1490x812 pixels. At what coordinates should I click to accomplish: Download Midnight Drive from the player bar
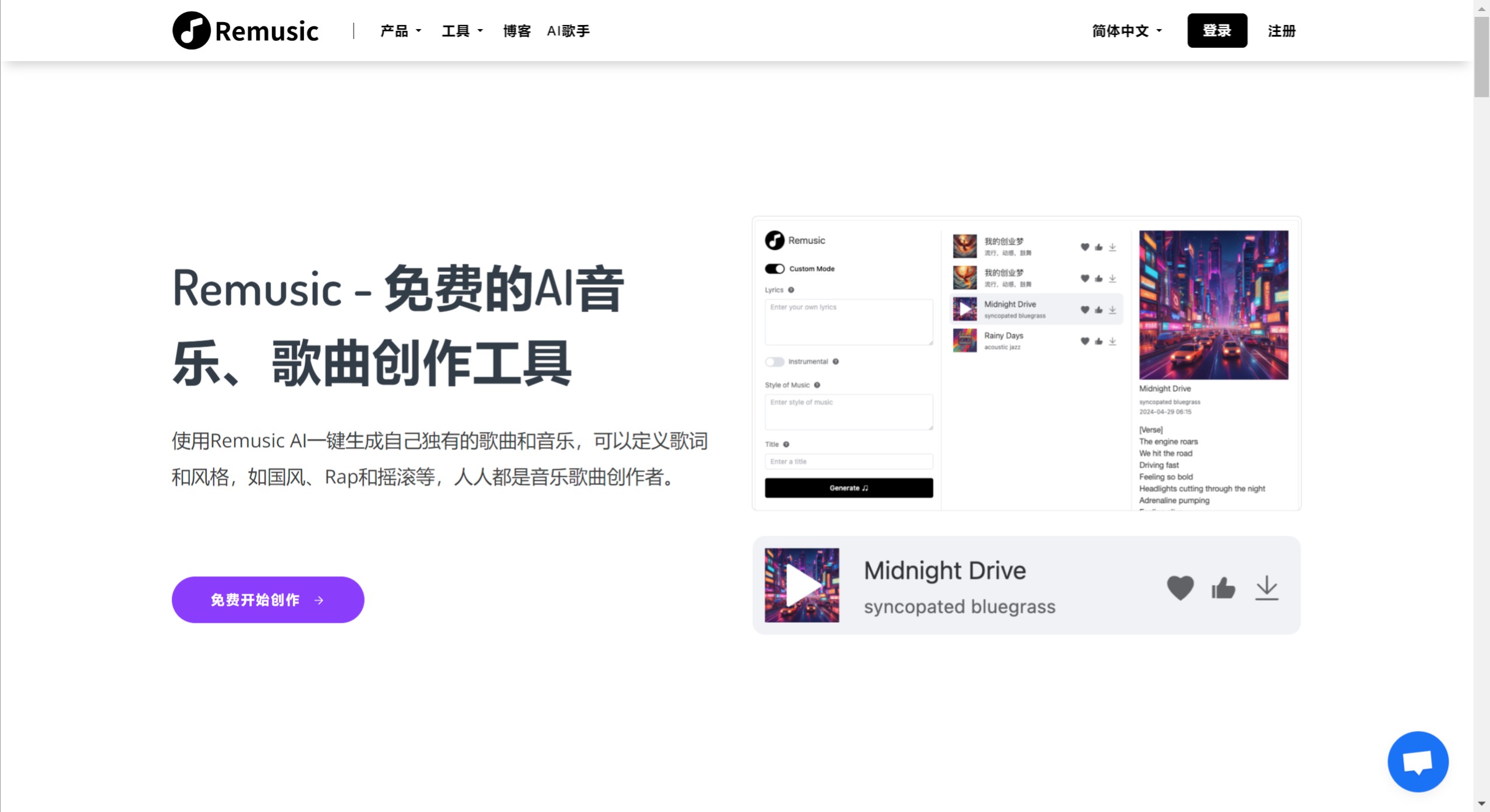point(1267,588)
